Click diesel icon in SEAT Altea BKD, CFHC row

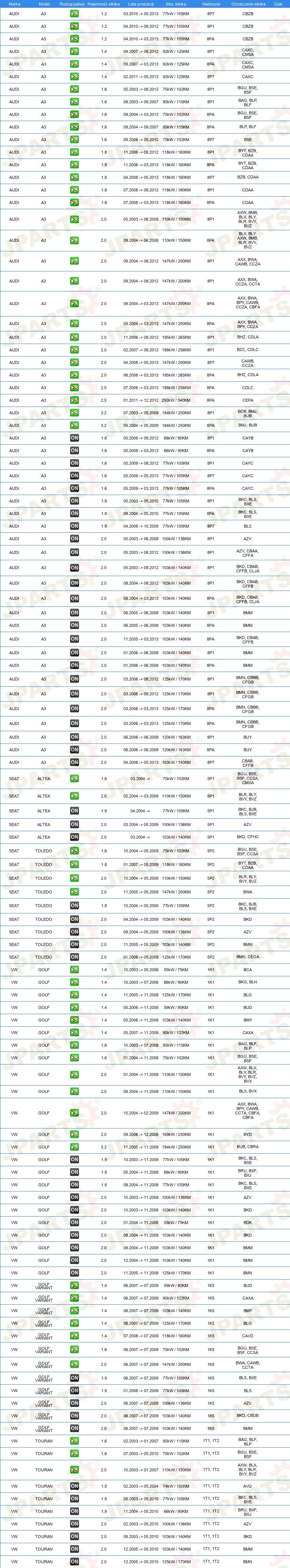(74, 837)
